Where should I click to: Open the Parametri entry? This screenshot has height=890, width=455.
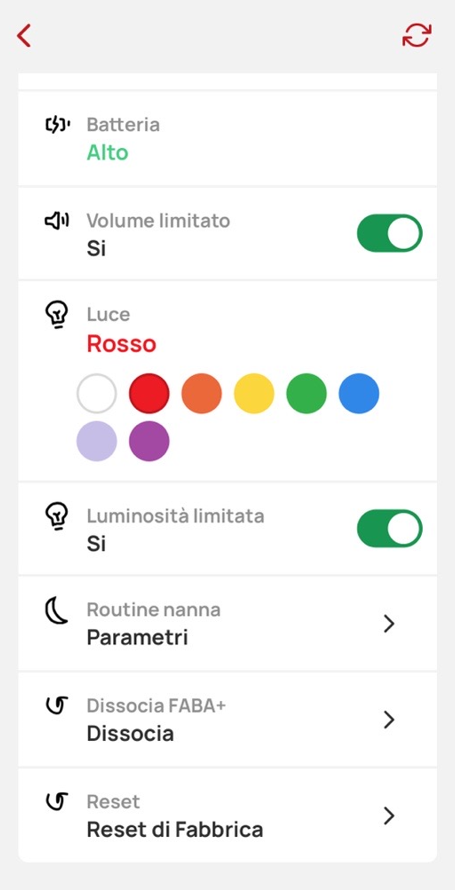coord(137,637)
